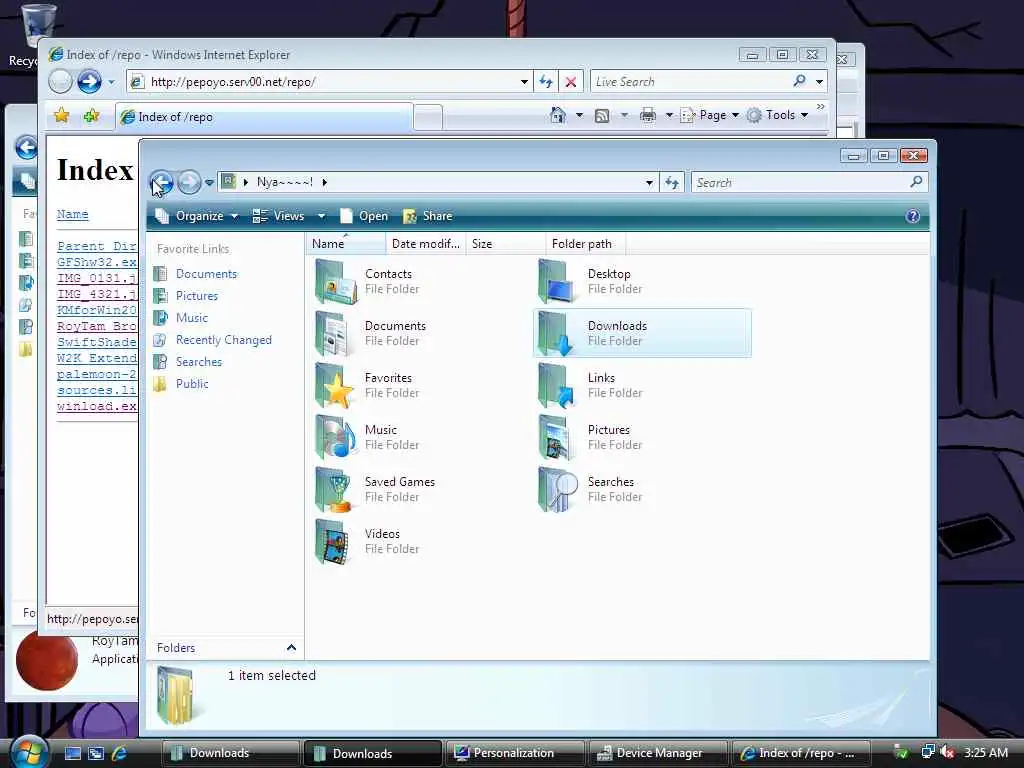Screen dimensions: 1024x768
Task: Click the Back button in Explorer window
Action: pyautogui.click(x=161, y=182)
